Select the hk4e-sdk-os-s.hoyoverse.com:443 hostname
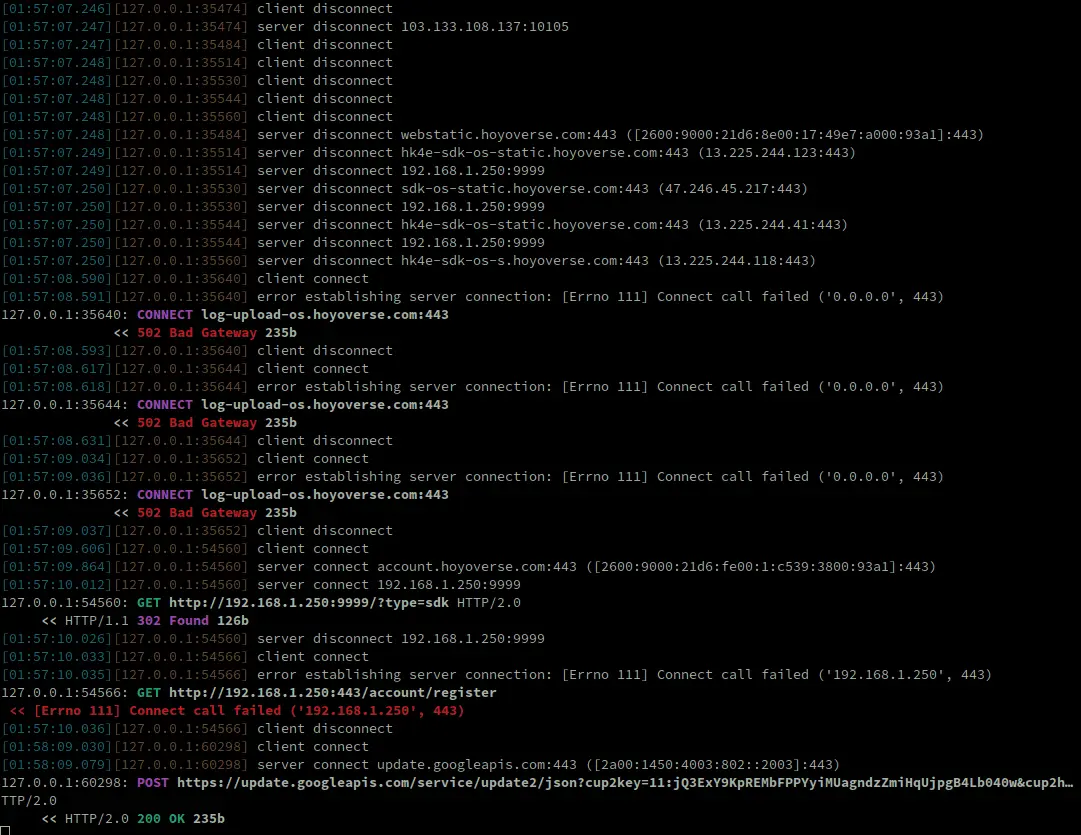1081x835 pixels. pos(525,261)
